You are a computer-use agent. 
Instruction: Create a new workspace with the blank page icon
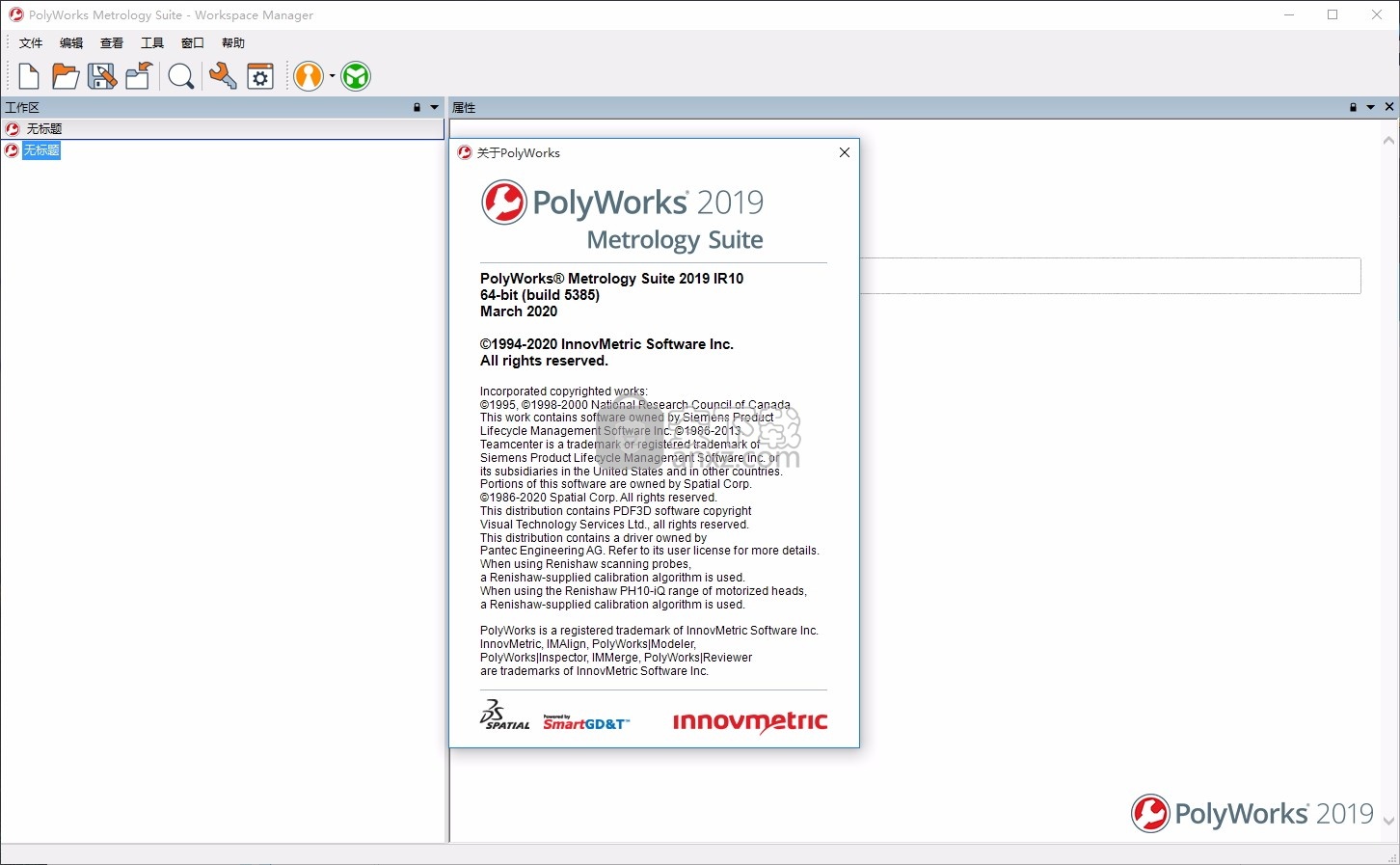coord(29,76)
